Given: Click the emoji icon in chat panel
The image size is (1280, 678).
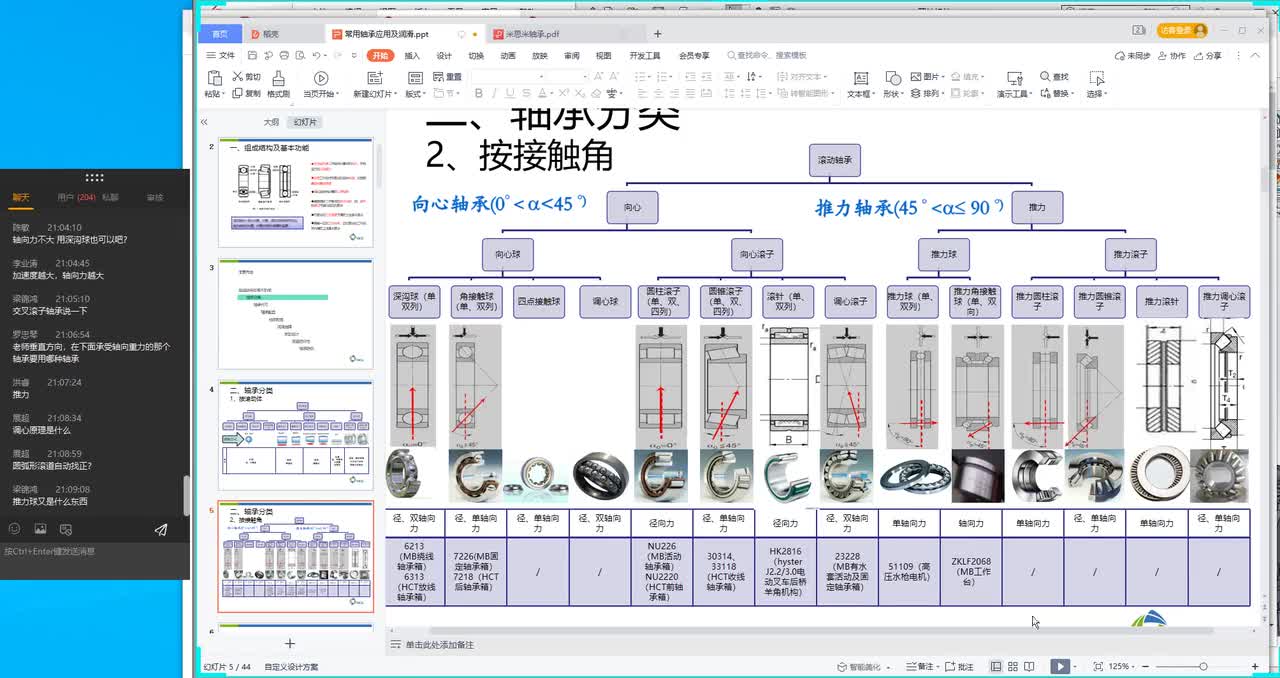Looking at the screenshot, I should [15, 529].
